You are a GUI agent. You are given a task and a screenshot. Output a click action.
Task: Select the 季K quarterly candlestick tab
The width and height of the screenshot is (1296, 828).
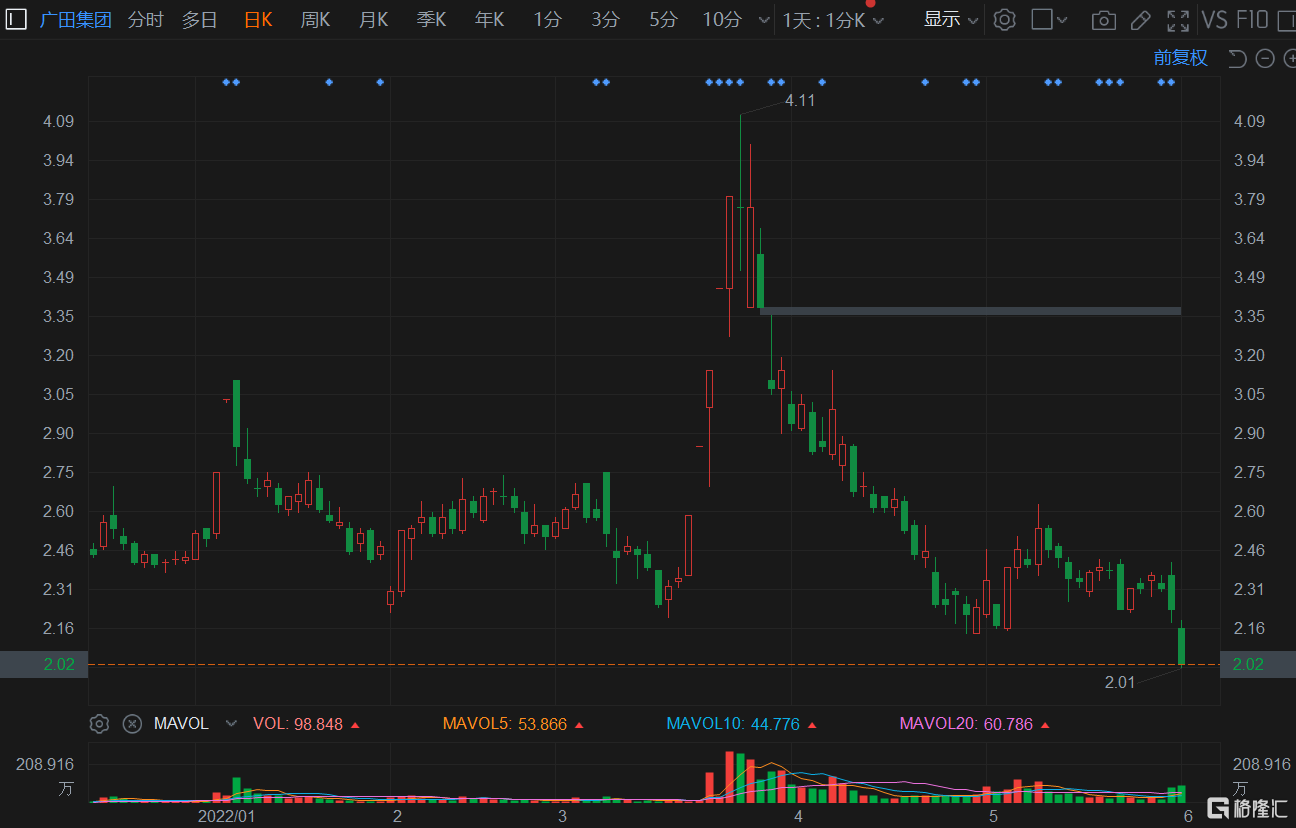[431, 19]
